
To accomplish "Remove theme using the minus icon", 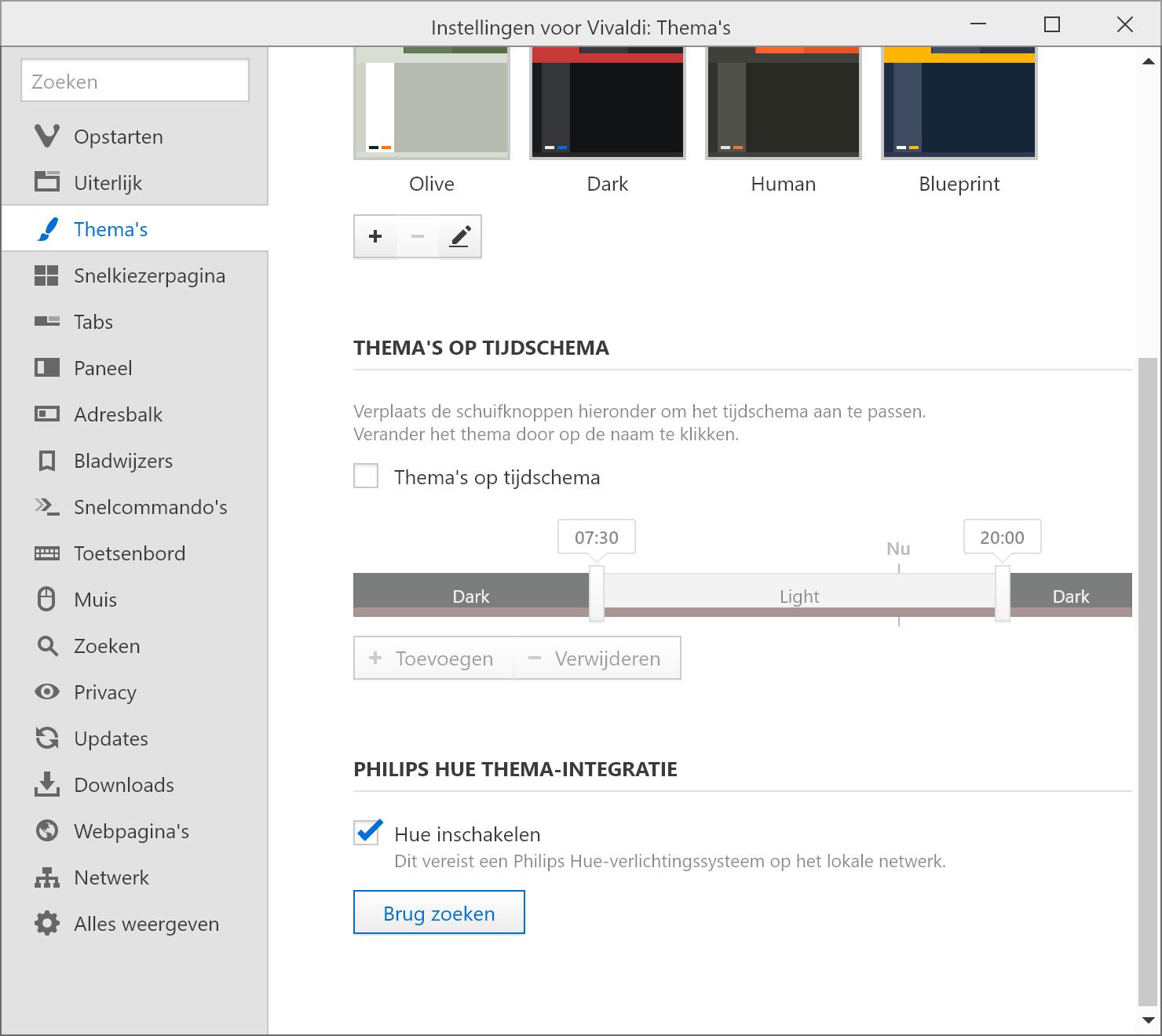I will 418,236.
